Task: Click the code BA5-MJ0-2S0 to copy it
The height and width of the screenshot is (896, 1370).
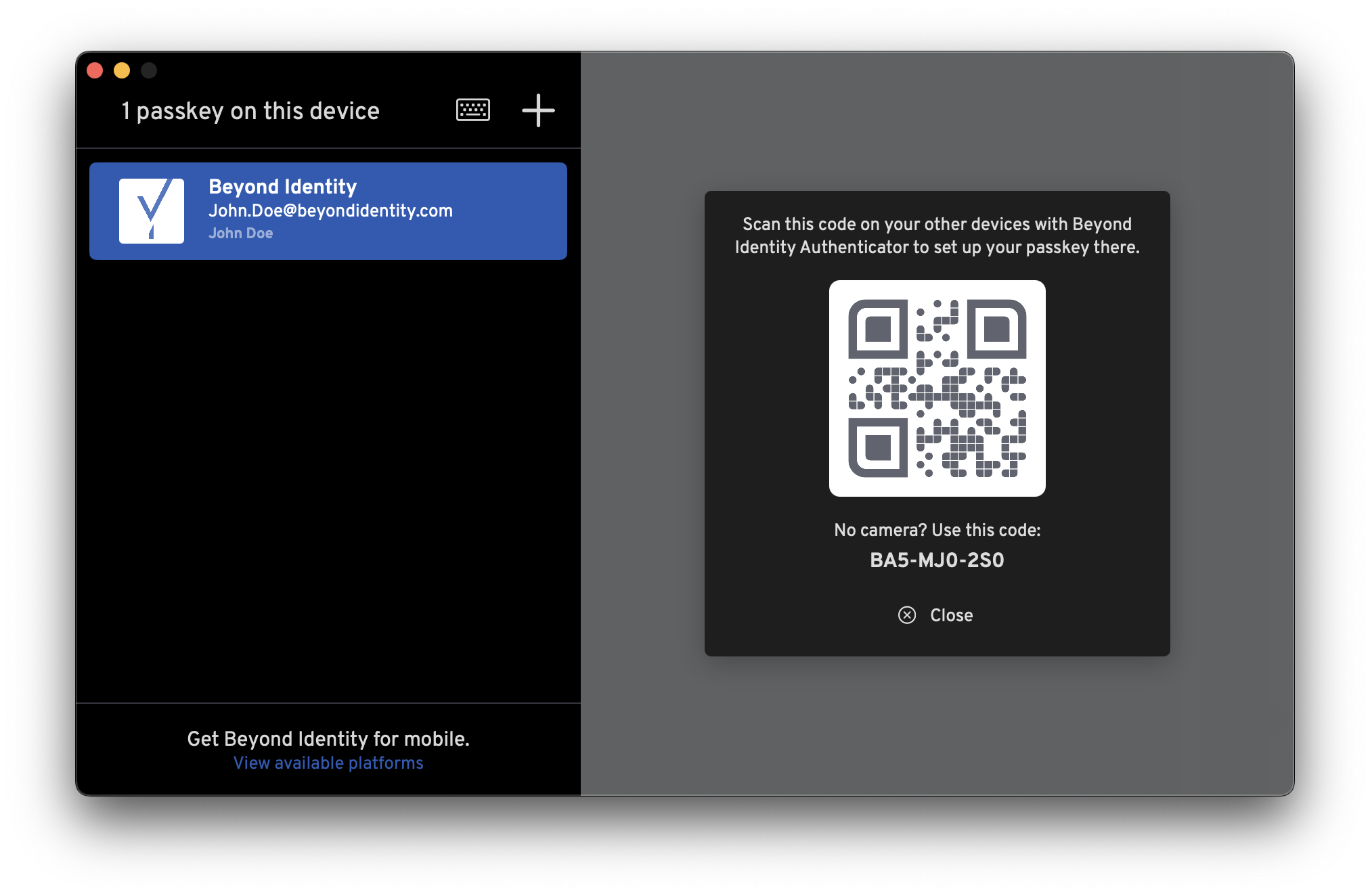Action: (937, 560)
